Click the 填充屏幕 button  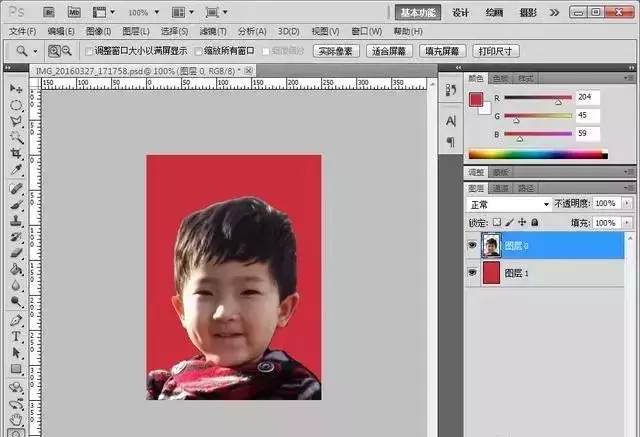click(x=442, y=51)
